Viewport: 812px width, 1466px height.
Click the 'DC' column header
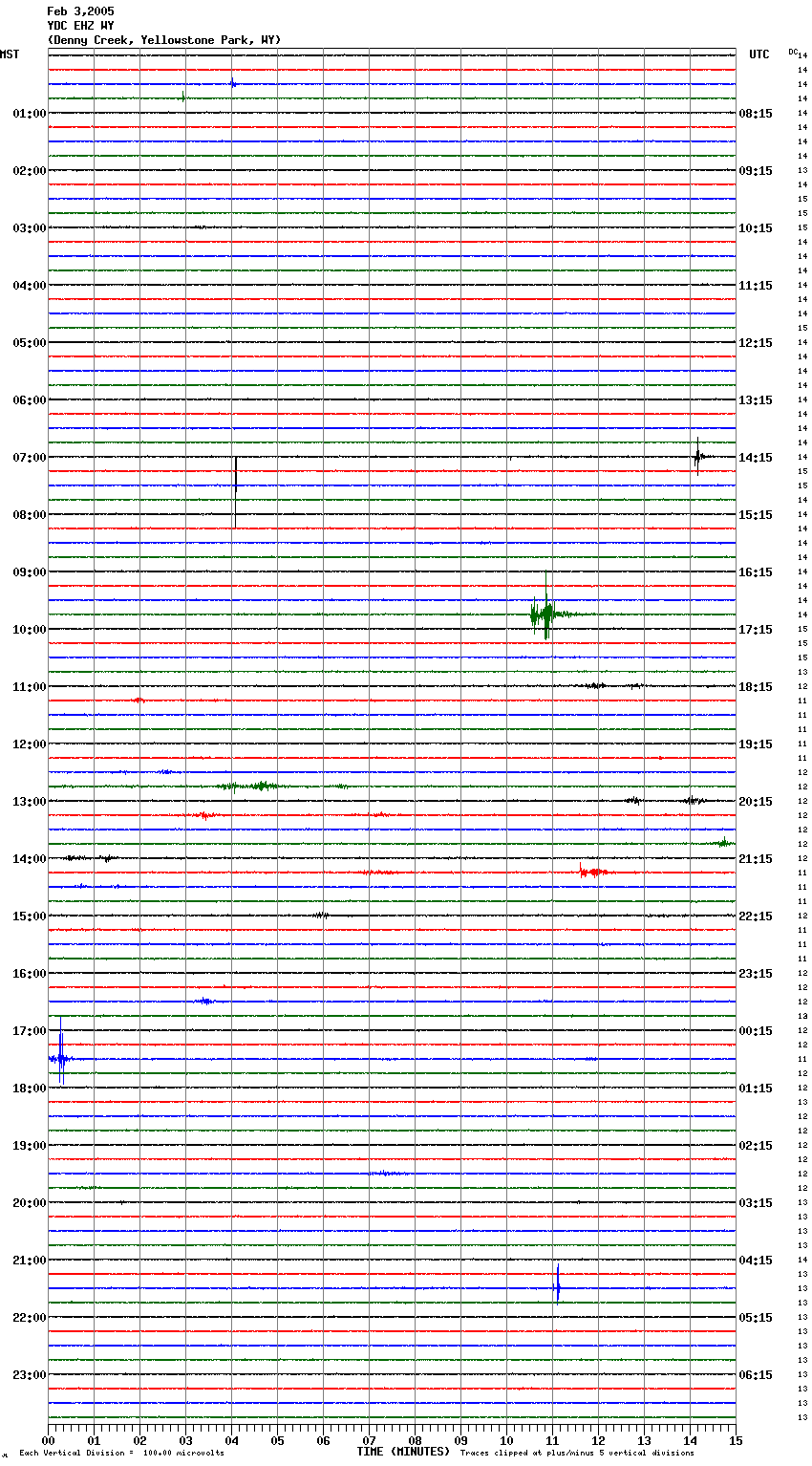click(x=793, y=52)
